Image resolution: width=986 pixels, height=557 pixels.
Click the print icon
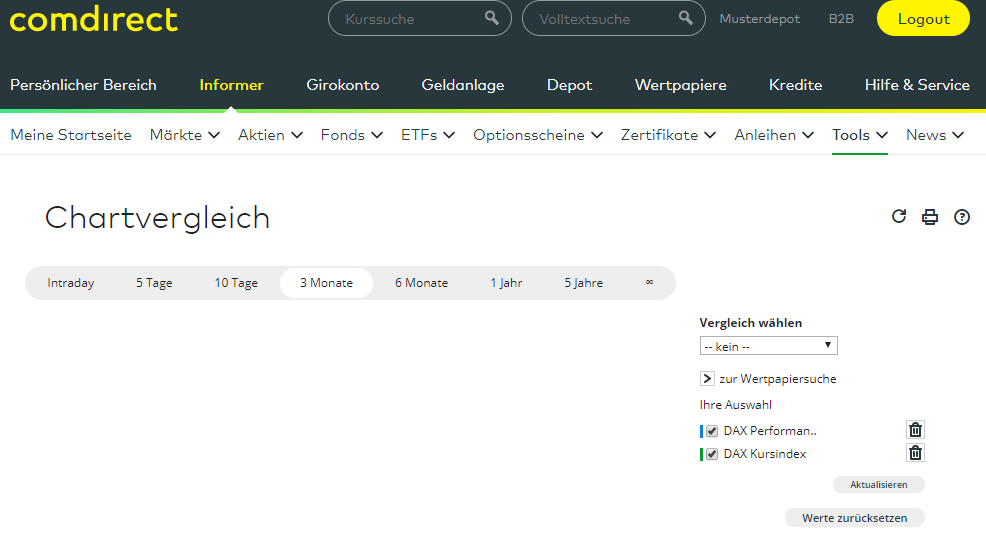(x=930, y=217)
